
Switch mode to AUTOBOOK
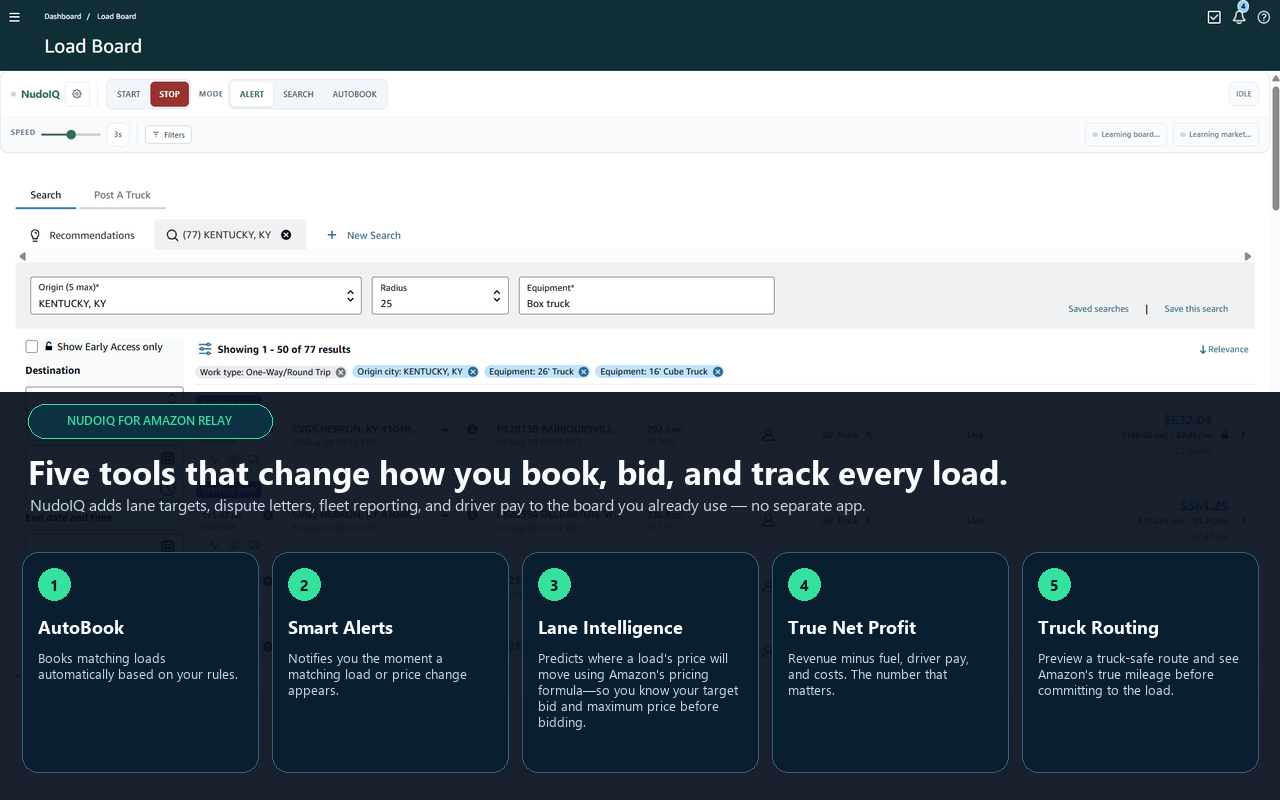[x=355, y=94]
